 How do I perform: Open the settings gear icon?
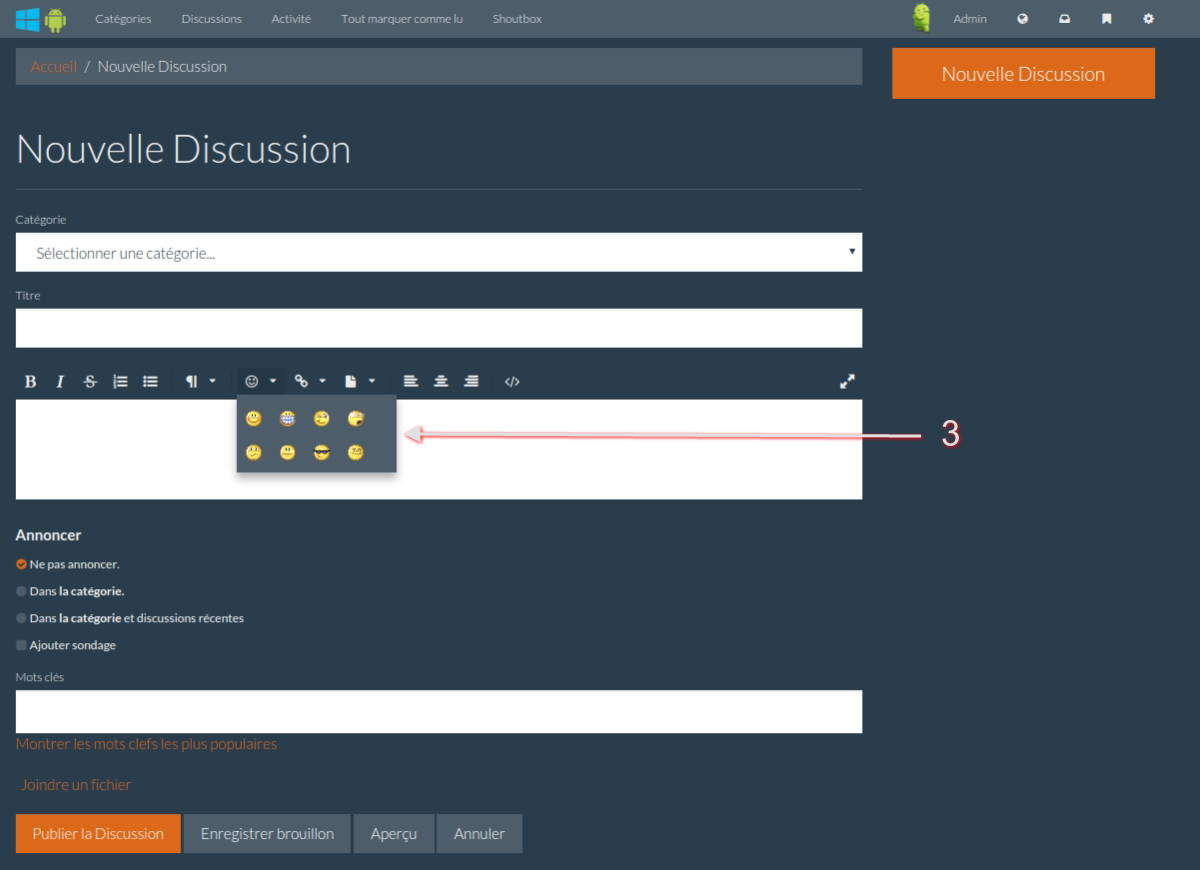coord(1148,19)
